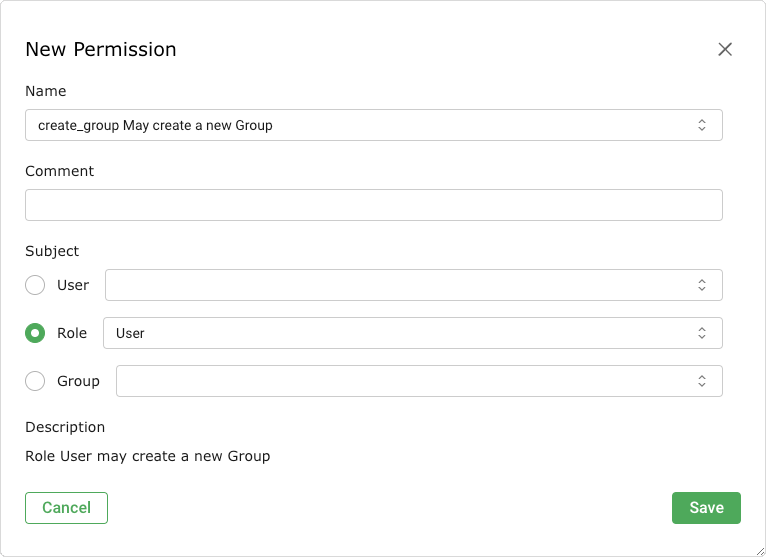Focus the Comment text field
Screen dimensions: 766x557
(373, 205)
